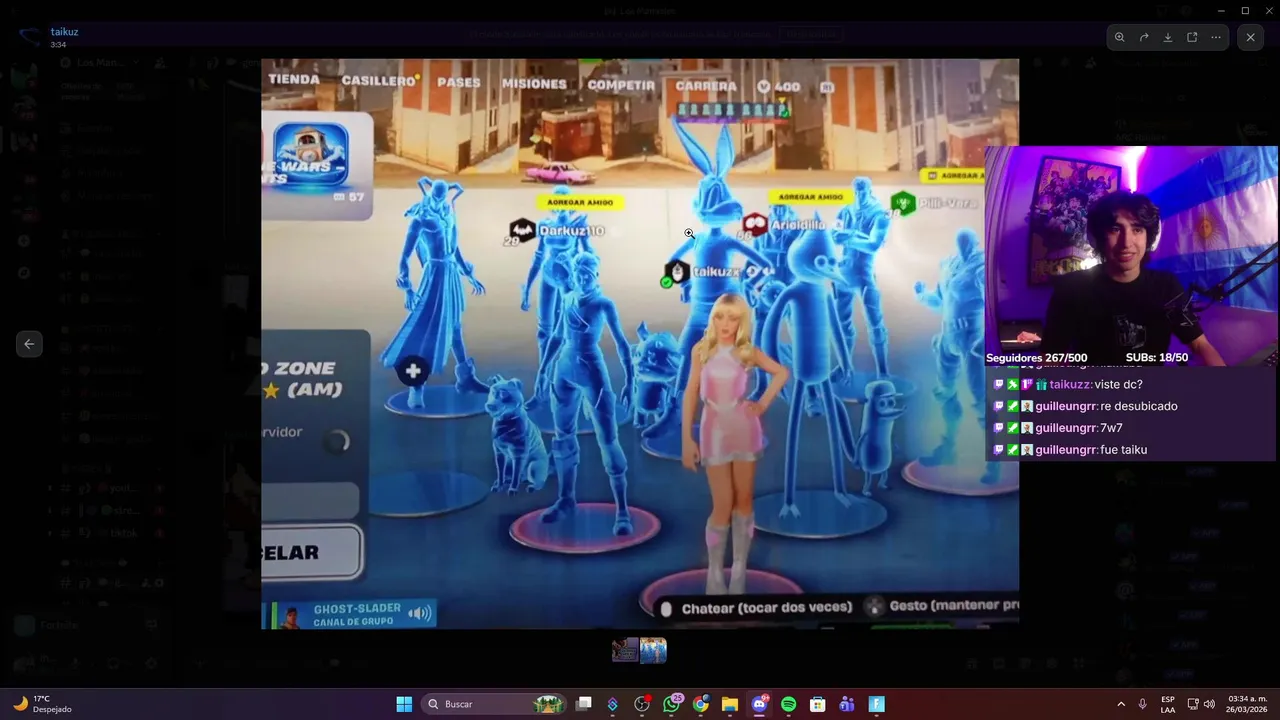Open the weather widget showing 17°C Despejado
The image size is (1280, 720).
(x=42, y=704)
